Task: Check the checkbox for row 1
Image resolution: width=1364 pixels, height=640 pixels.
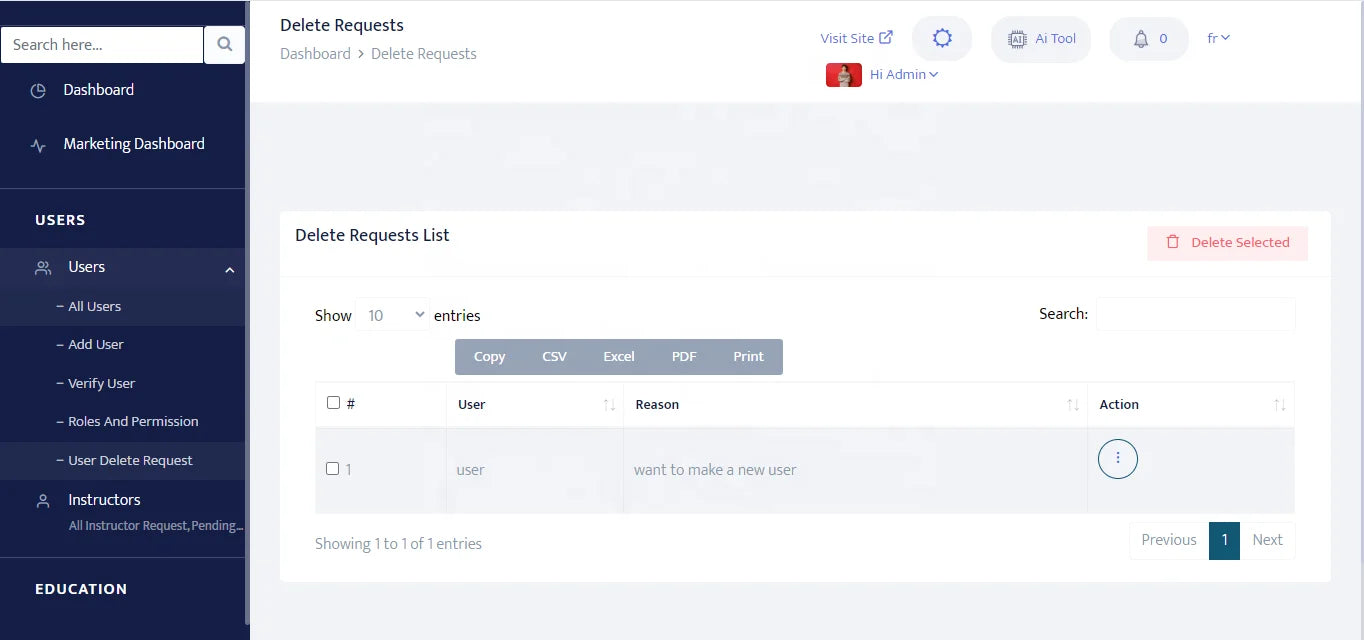Action: tap(333, 468)
